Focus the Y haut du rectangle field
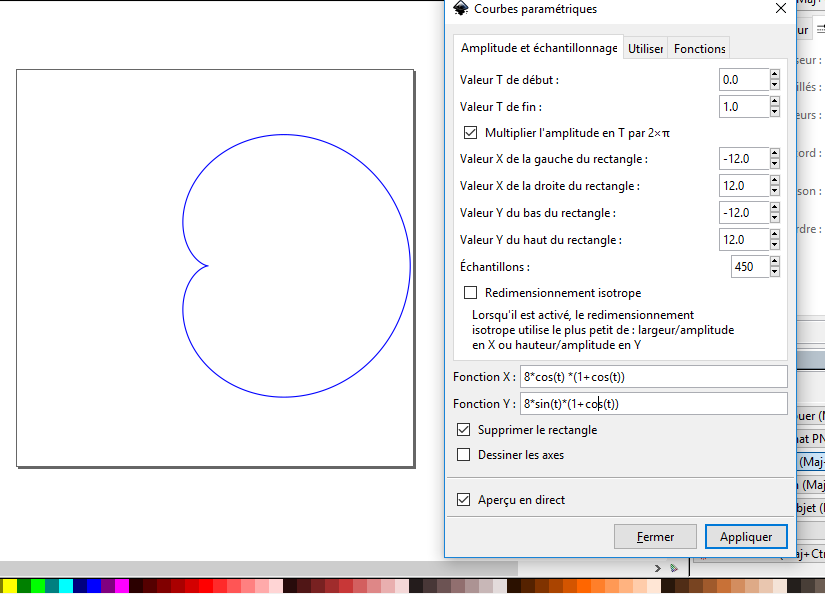Image resolution: width=825 pixels, height=594 pixels. pos(744,240)
